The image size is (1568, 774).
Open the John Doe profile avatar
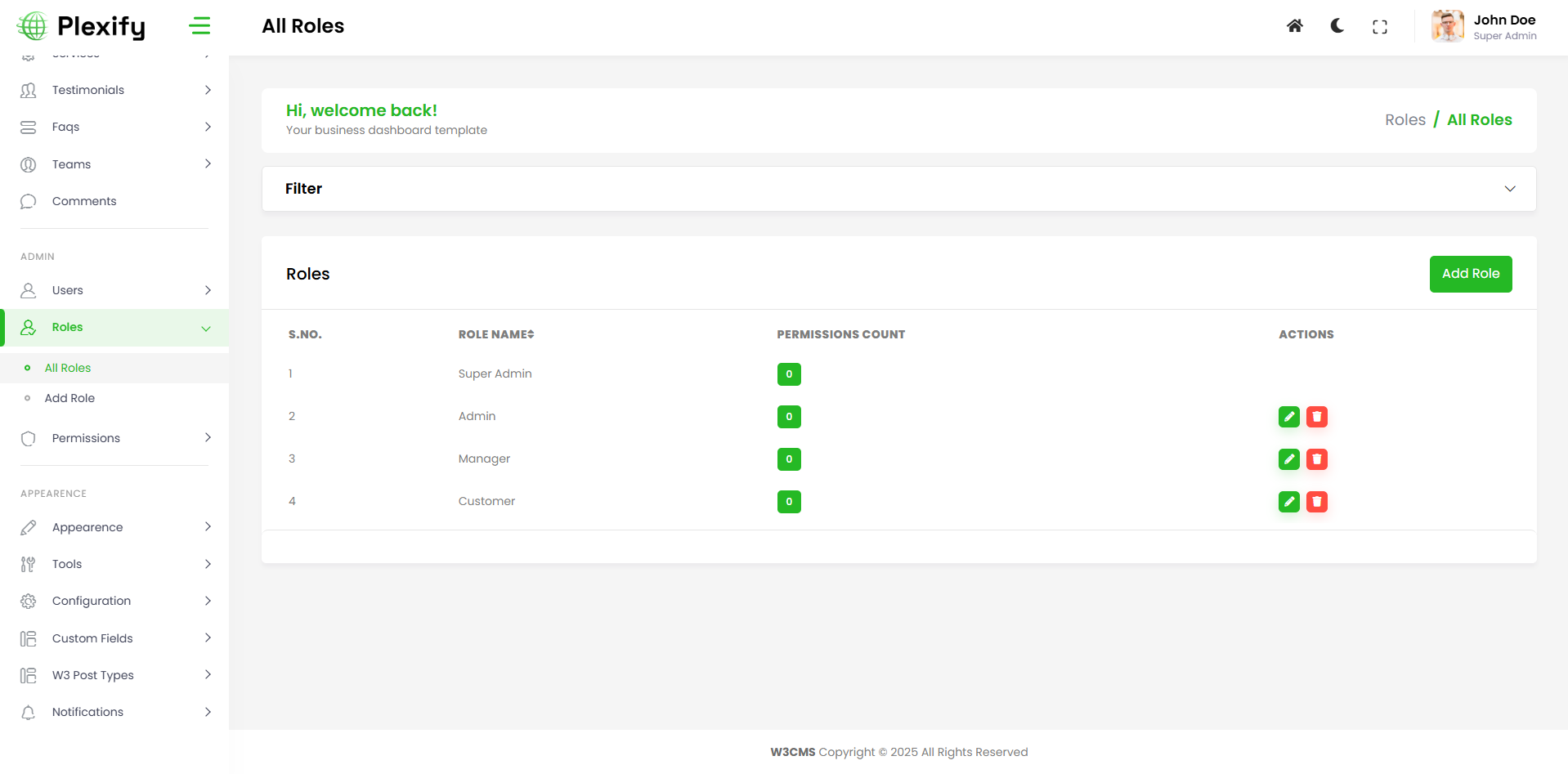[1447, 26]
